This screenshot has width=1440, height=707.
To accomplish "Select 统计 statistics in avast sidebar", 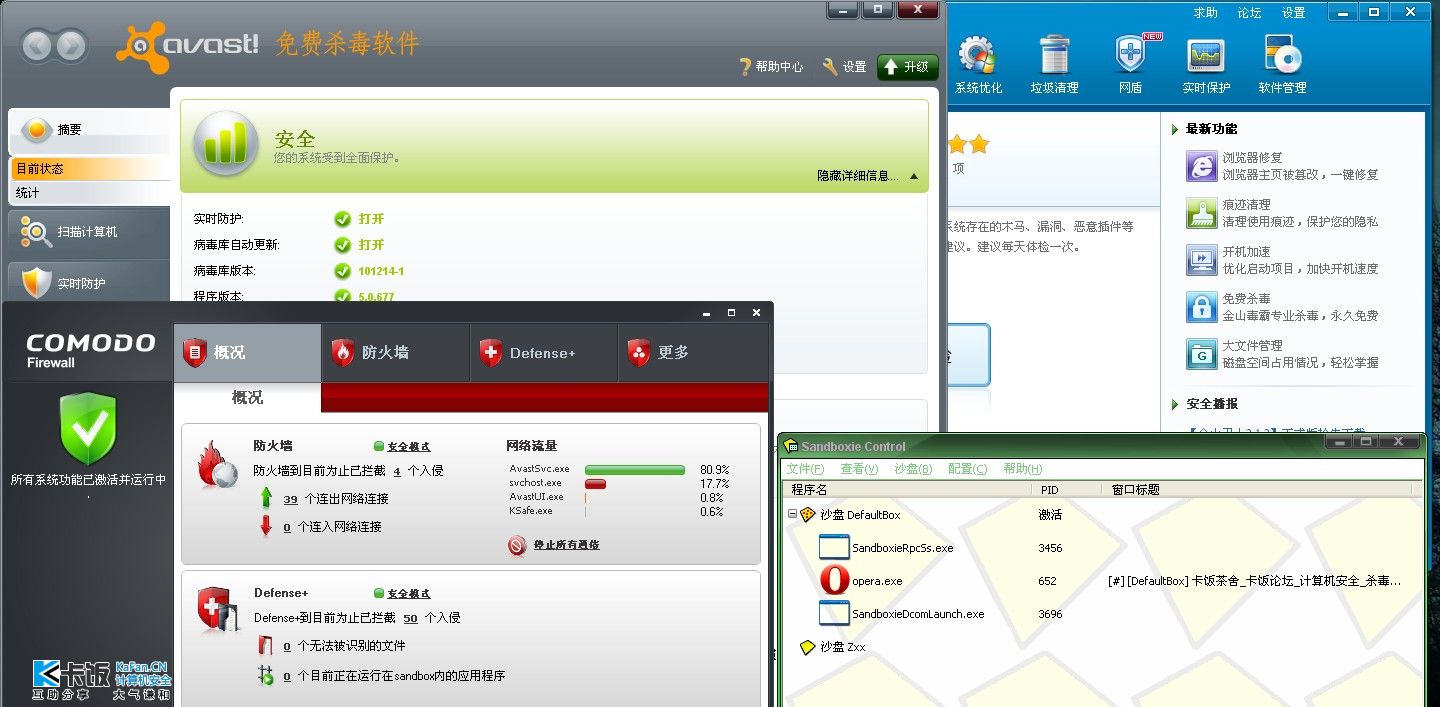I will 91,193.
